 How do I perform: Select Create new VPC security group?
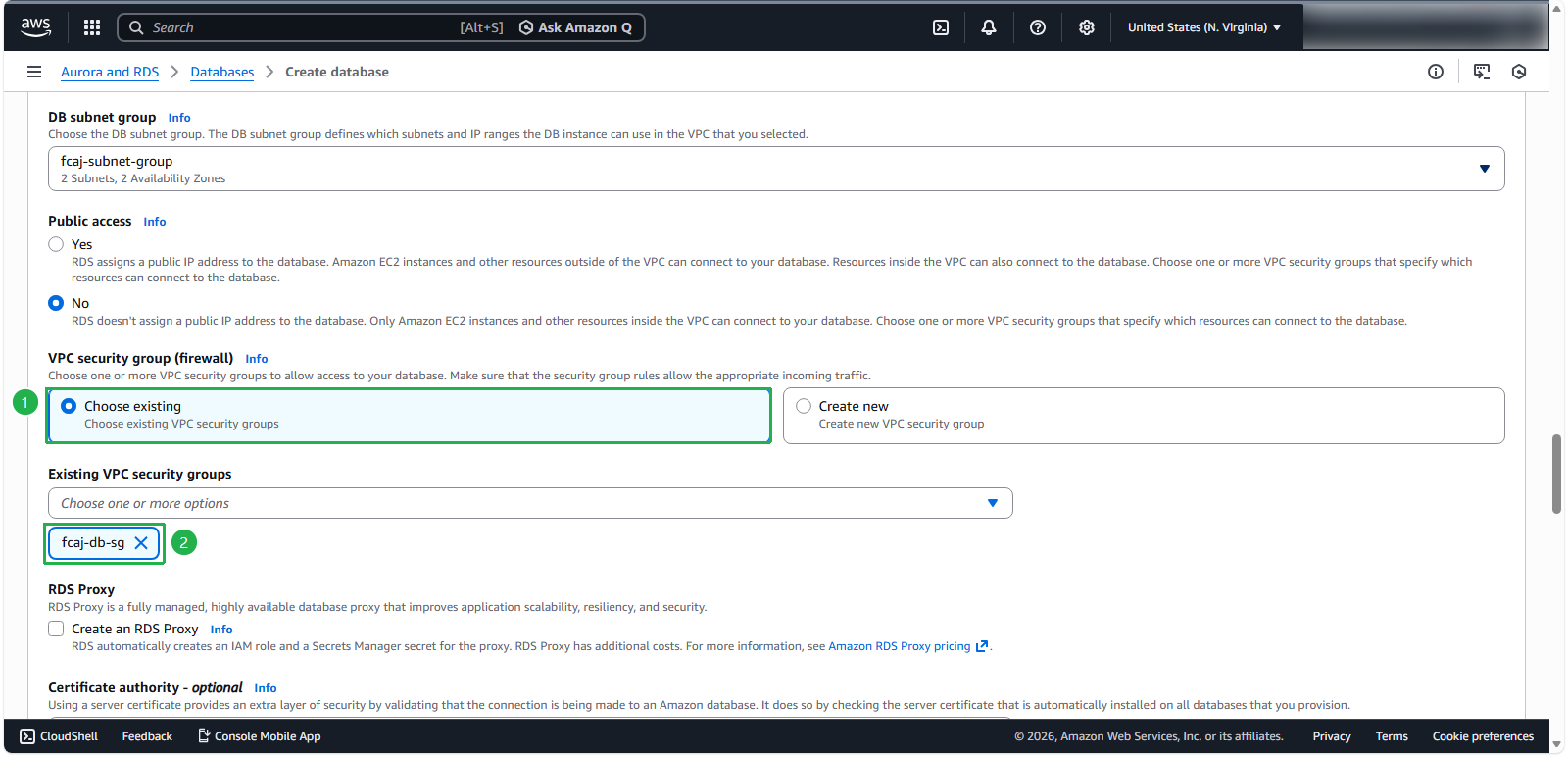tap(1144, 416)
